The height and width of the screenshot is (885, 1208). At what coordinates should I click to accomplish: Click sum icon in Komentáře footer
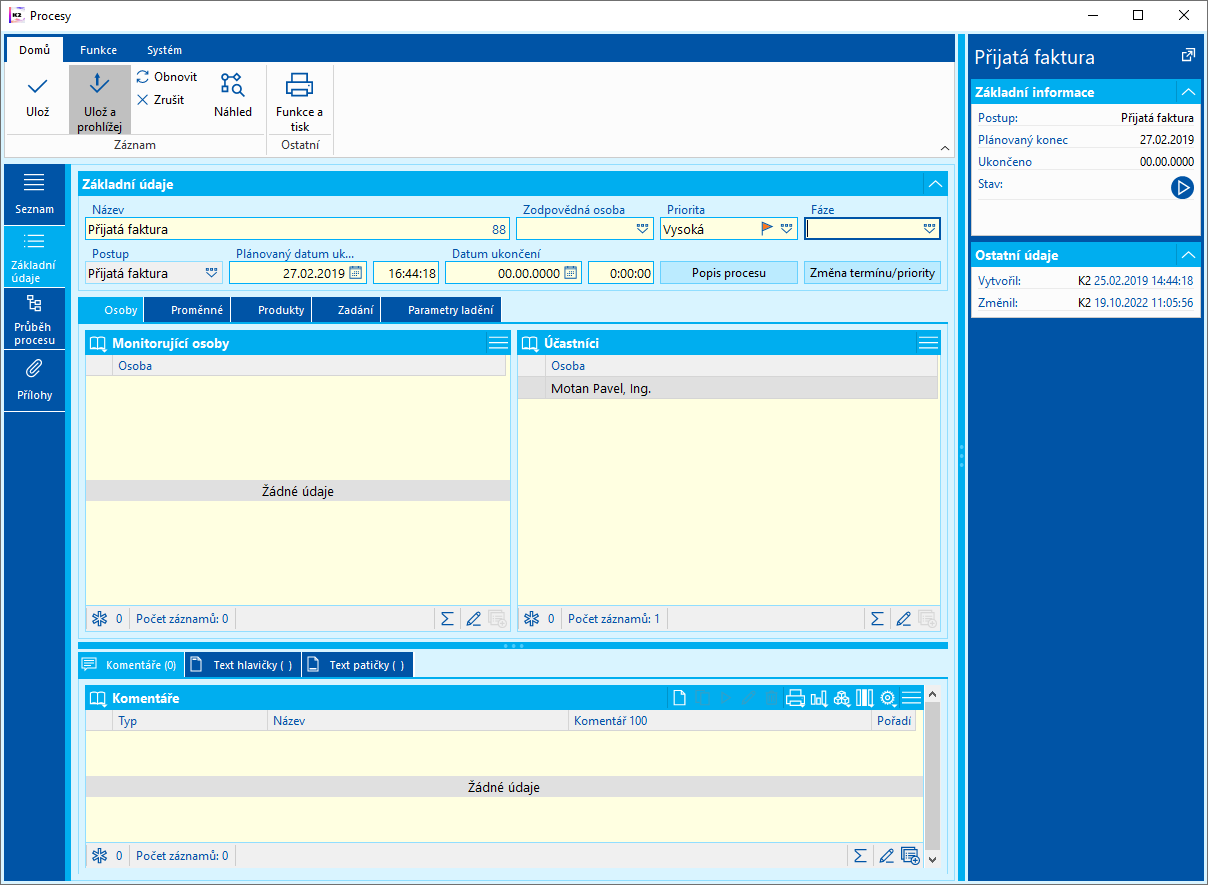pos(859,856)
